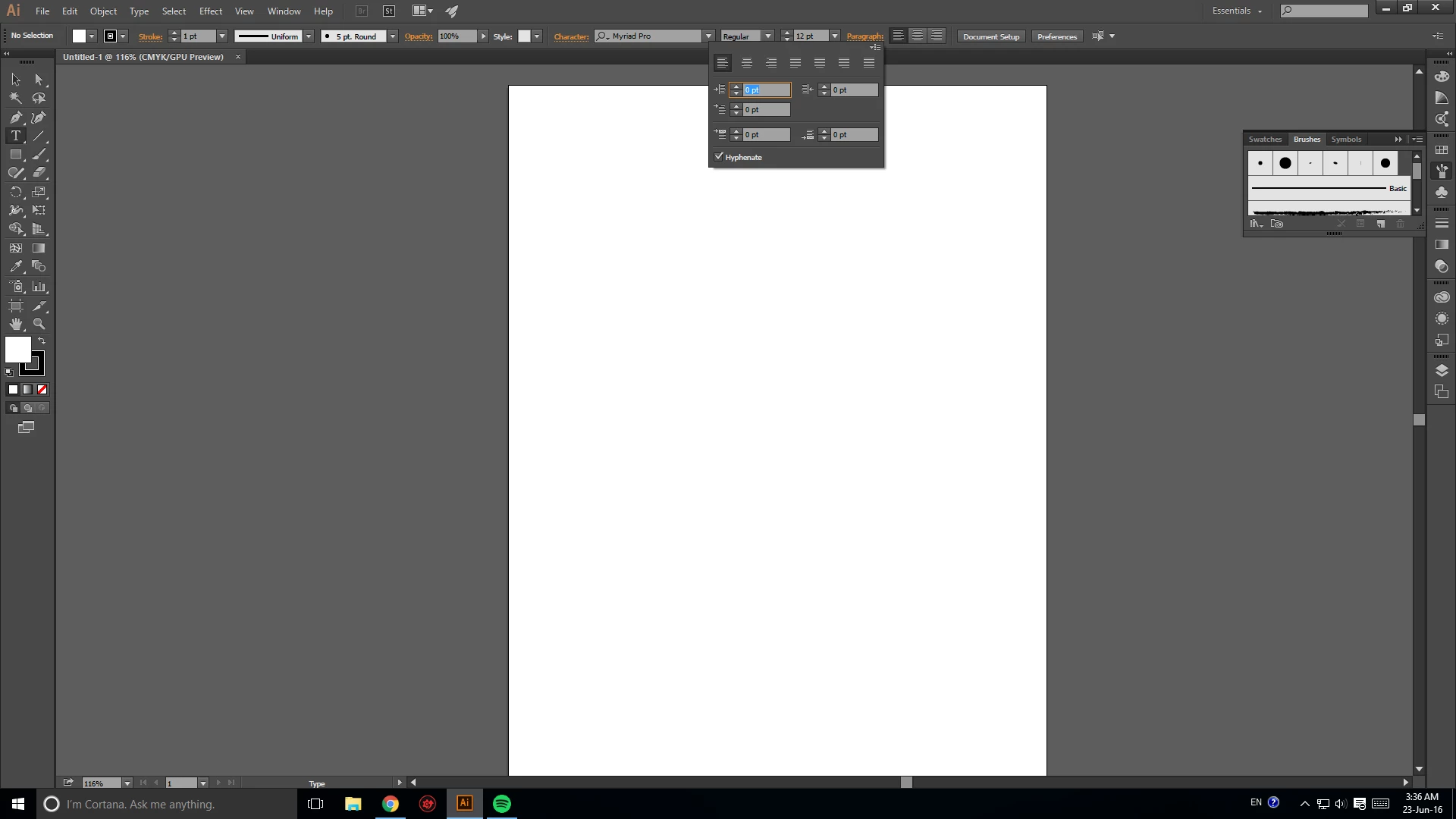Switch to the Swatches tab
1456x819 pixels.
1265,140
